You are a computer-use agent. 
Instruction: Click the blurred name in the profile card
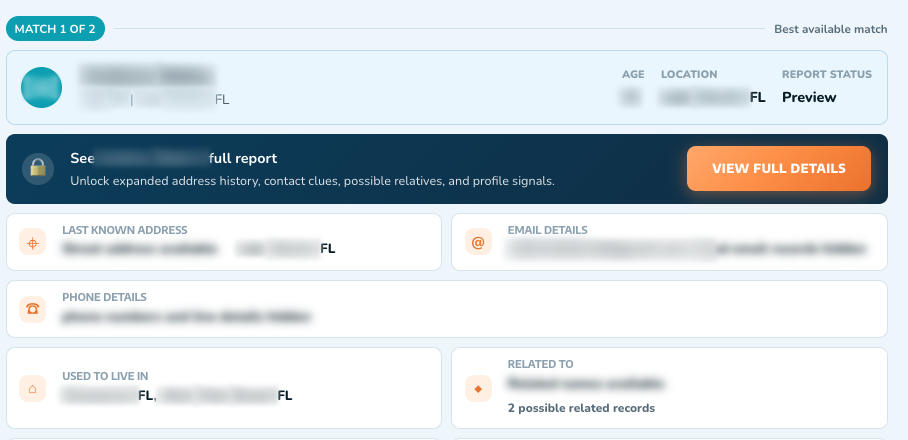(147, 75)
